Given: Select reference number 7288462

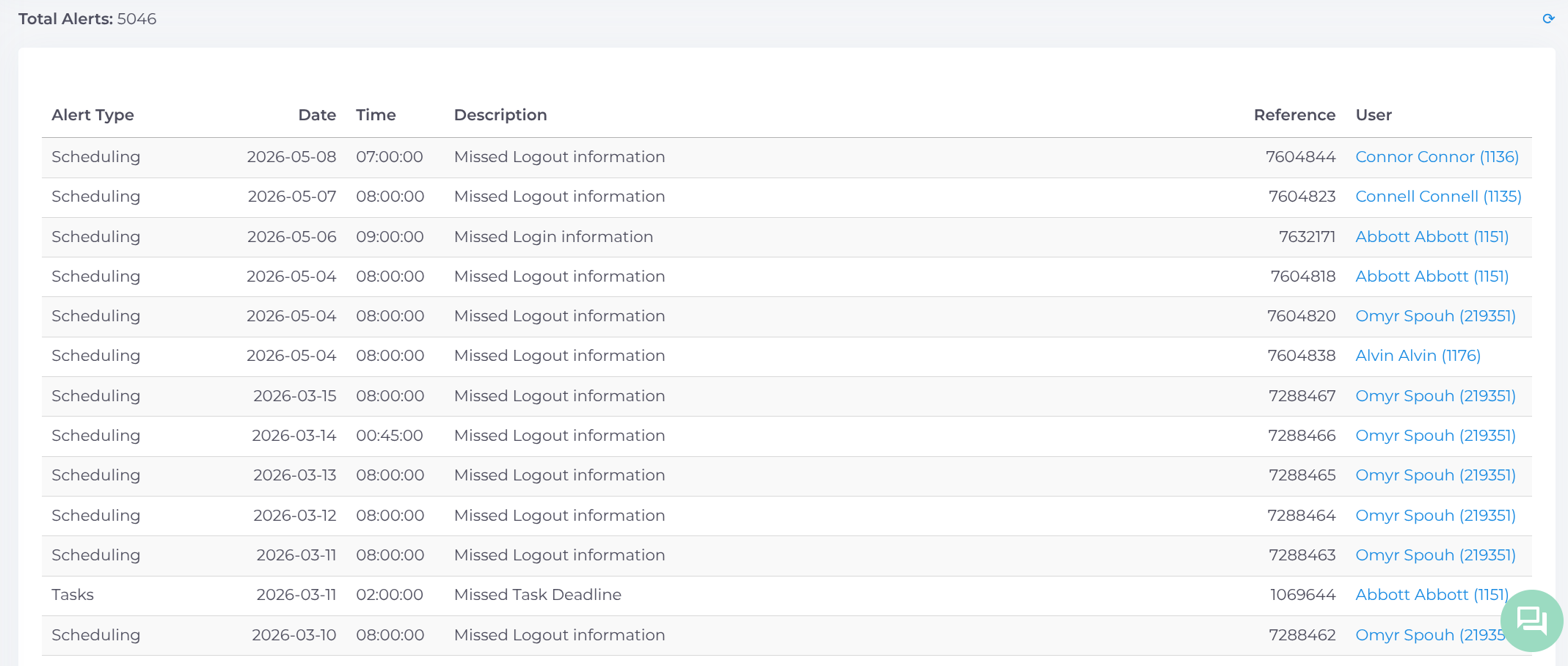Looking at the screenshot, I should [1302, 635].
